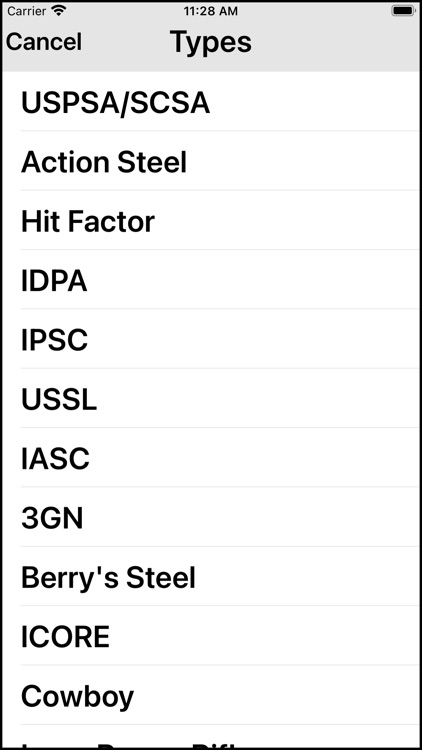The width and height of the screenshot is (422, 750).
Task: Choose the USSL type
Action: pyautogui.click(x=211, y=398)
